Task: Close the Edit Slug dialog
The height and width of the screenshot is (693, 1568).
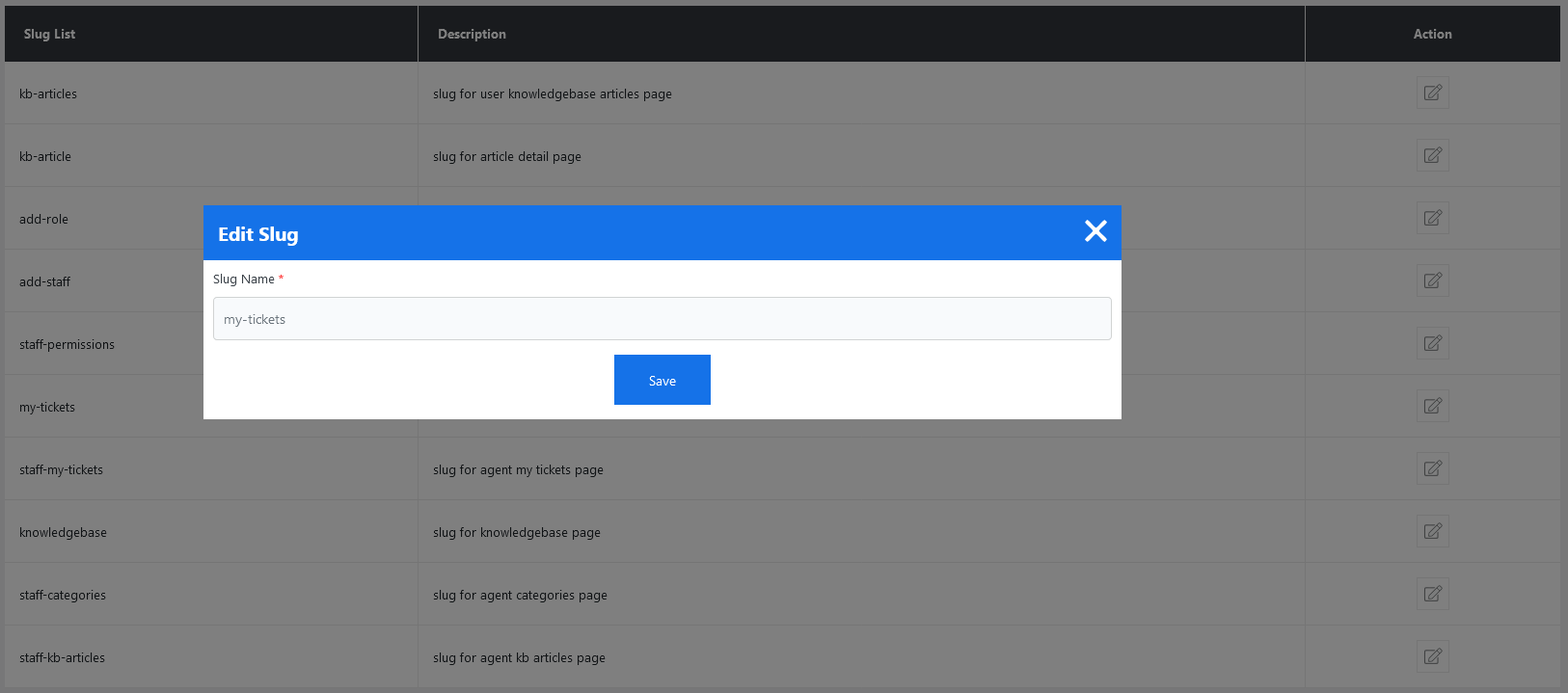Action: [1095, 231]
